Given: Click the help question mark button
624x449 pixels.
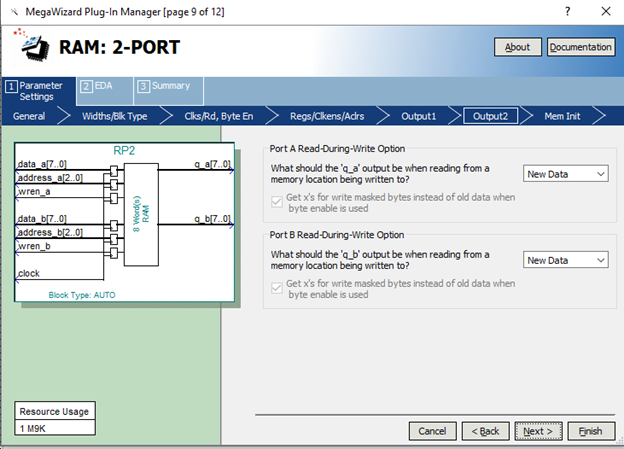Looking at the screenshot, I should pyautogui.click(x=564, y=9).
